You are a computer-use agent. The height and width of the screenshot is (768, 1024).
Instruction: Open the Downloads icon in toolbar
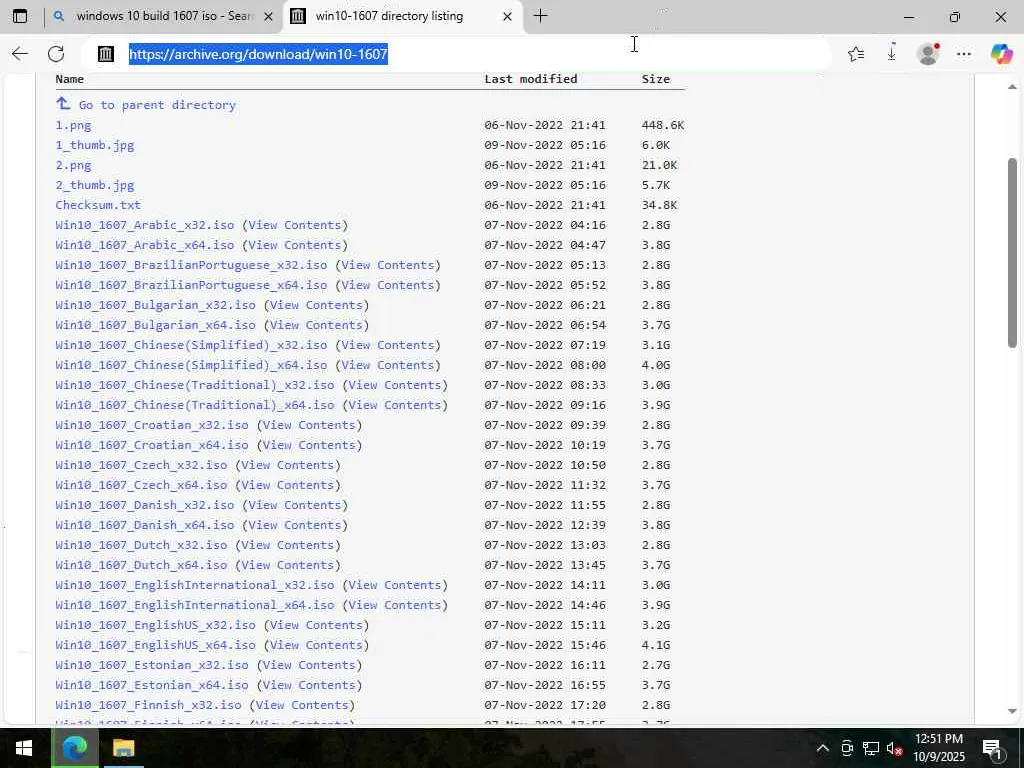(x=891, y=54)
